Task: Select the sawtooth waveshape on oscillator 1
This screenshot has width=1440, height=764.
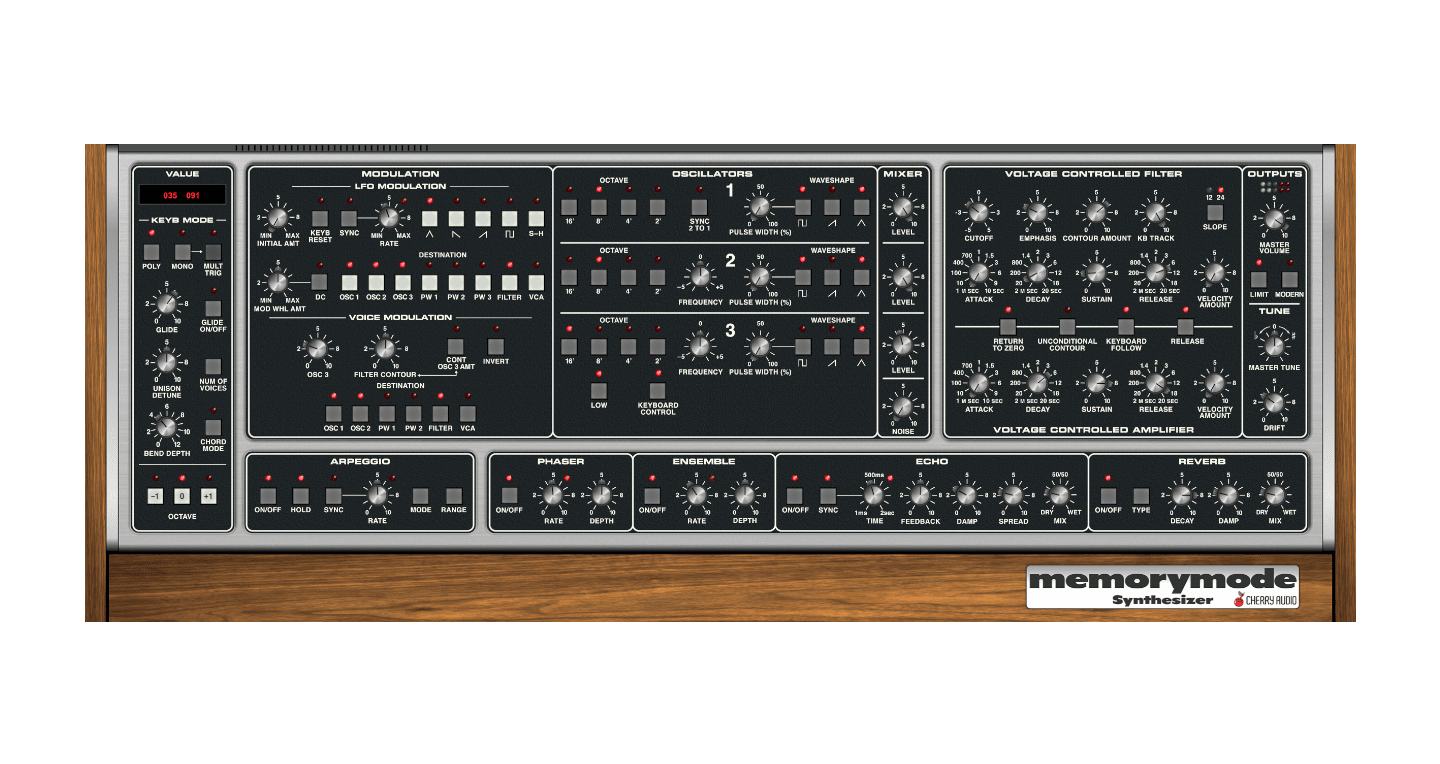Action: coord(832,207)
